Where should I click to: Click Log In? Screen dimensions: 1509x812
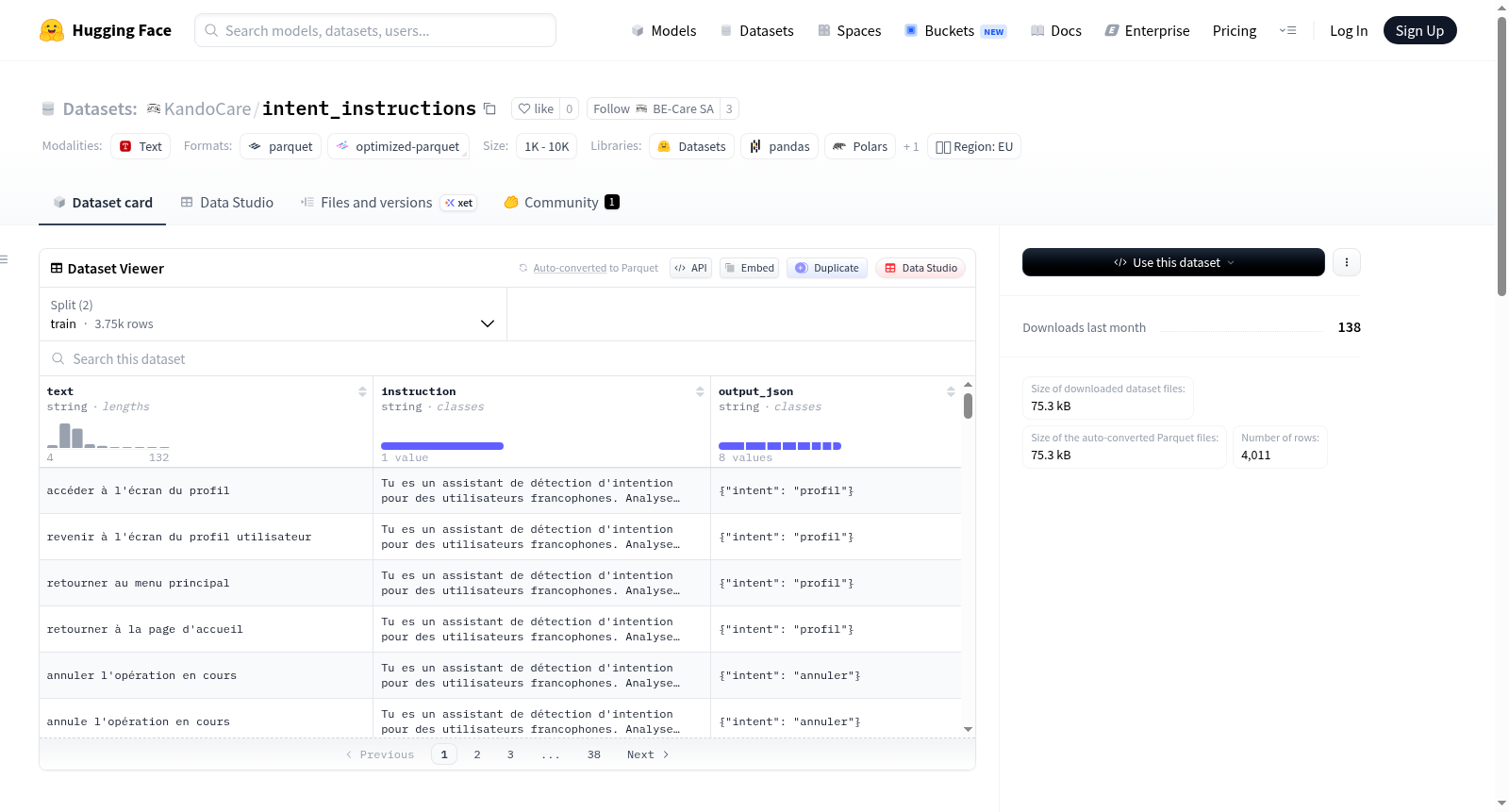pos(1349,31)
